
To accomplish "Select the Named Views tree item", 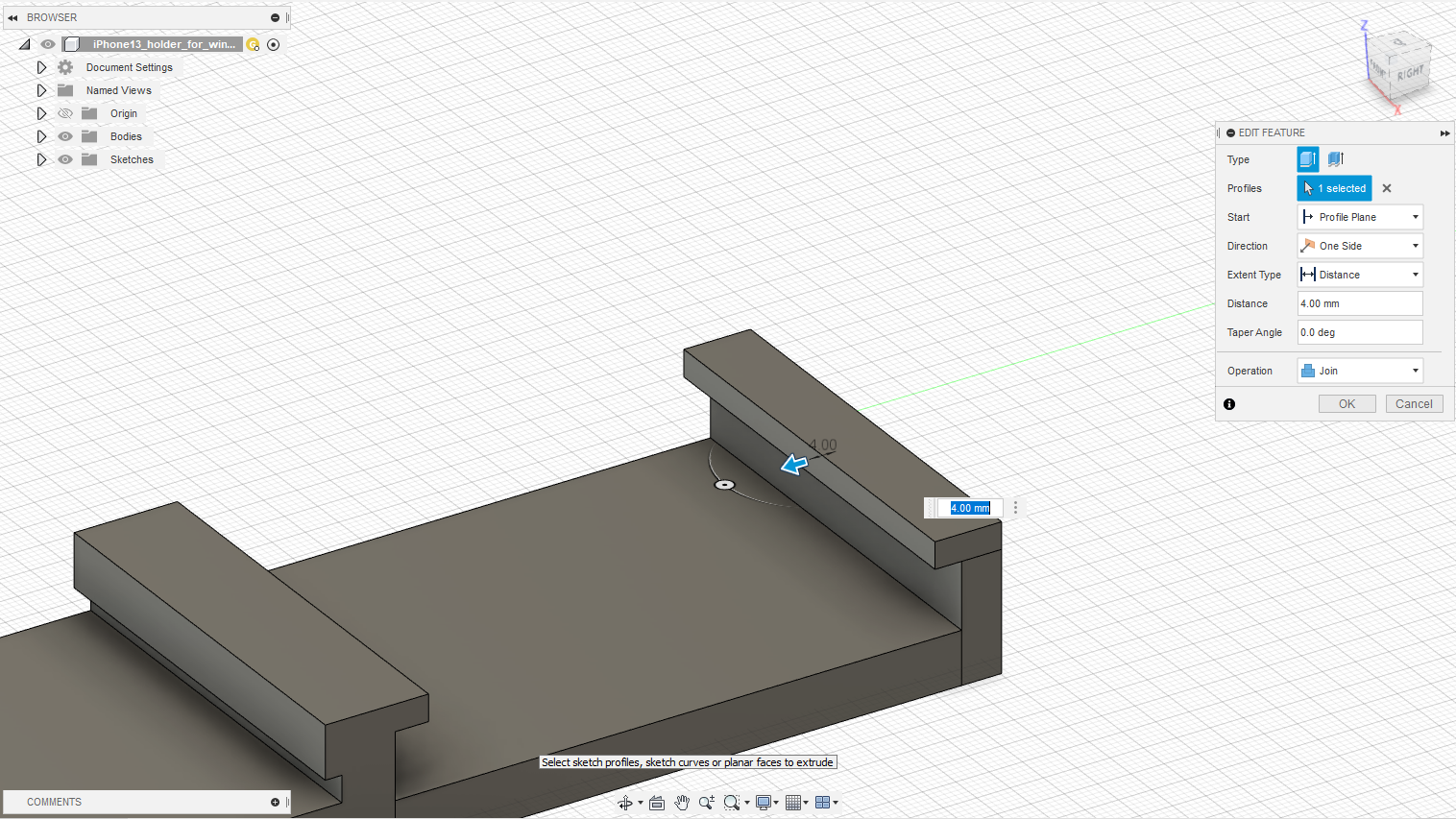I will tap(119, 90).
